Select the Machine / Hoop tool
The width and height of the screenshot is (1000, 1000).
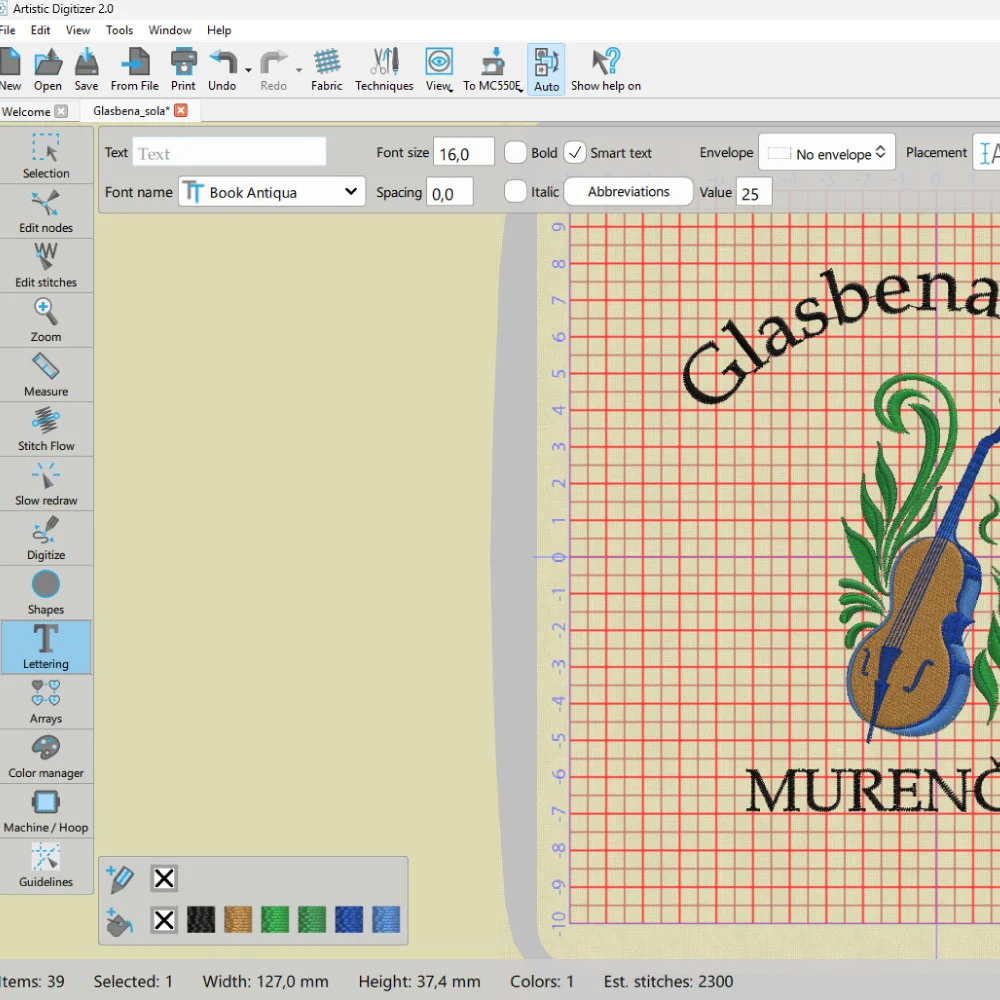pos(46,810)
